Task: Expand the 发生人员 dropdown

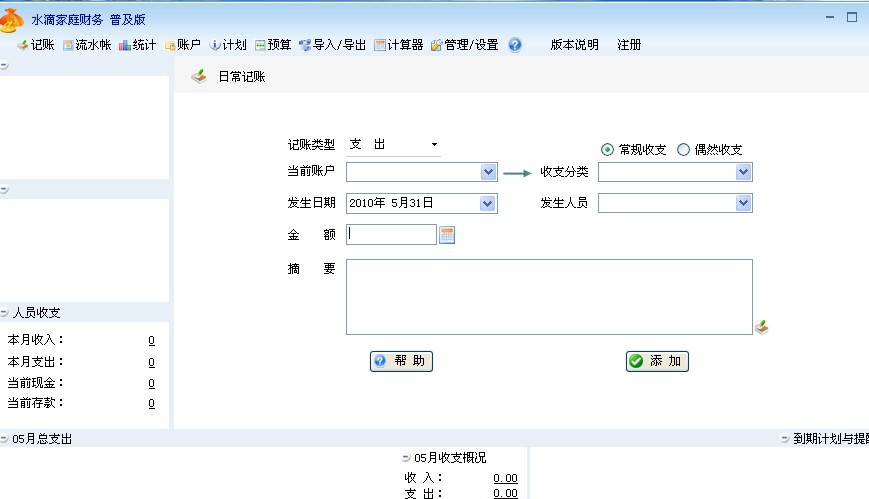Action: (743, 203)
